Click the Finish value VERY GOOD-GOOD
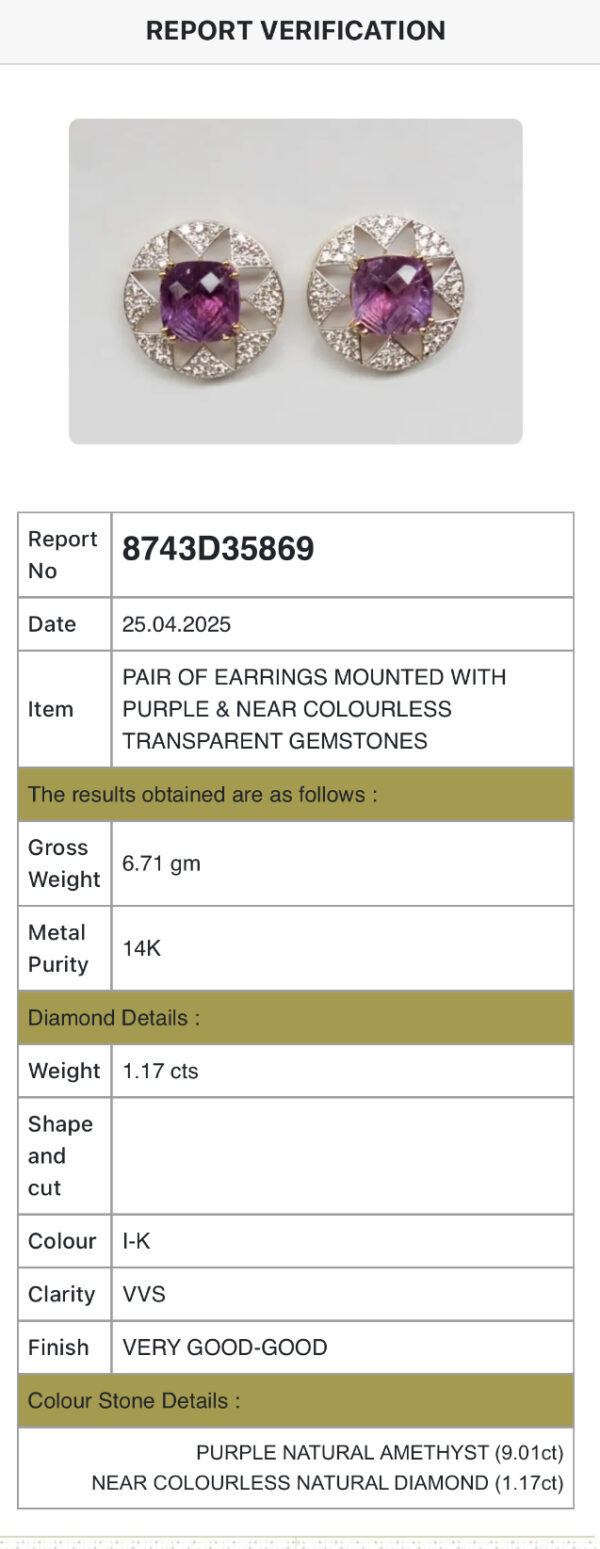This screenshot has height=1549, width=600. coord(225,1347)
